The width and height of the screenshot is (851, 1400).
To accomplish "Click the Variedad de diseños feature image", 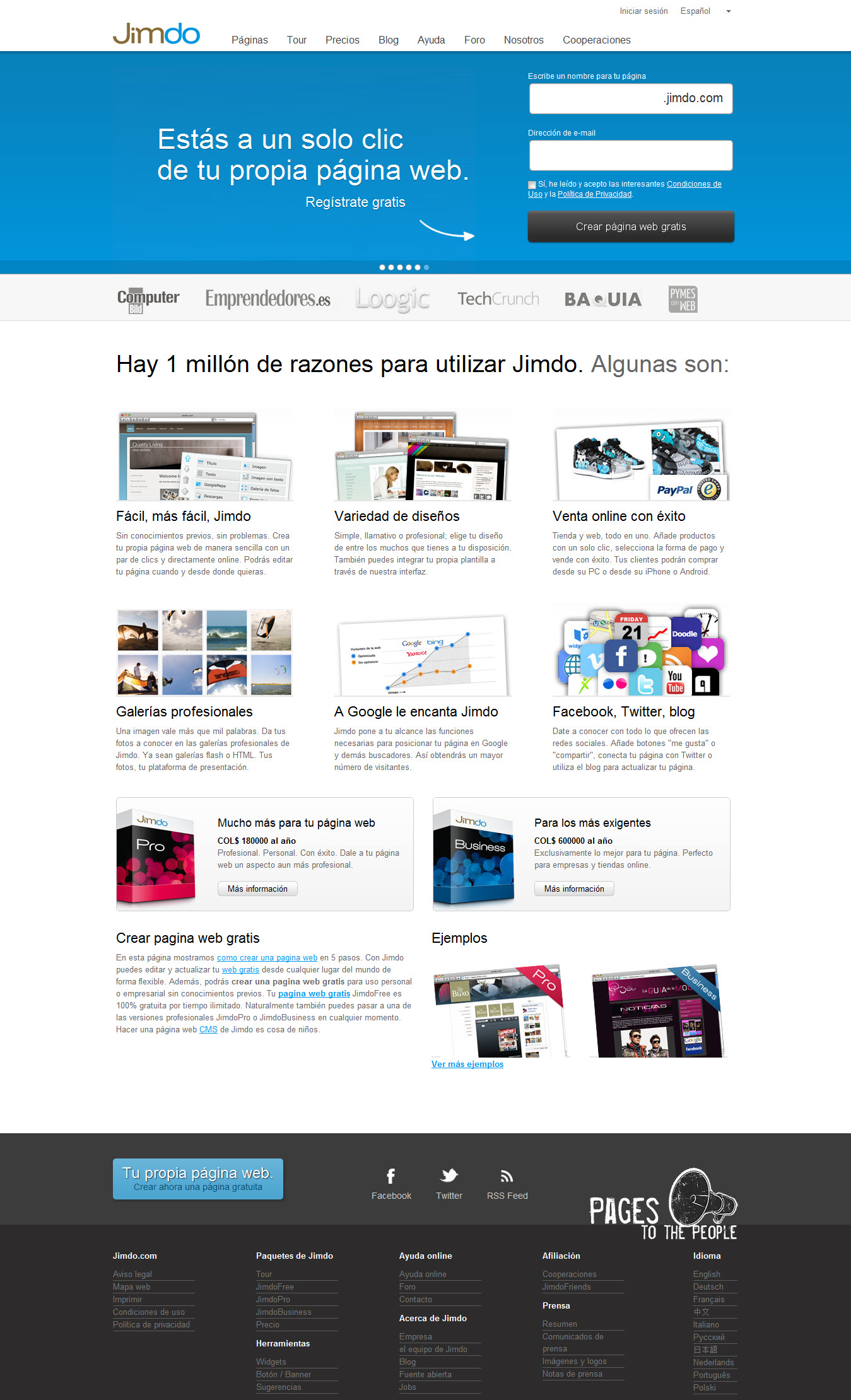I will click(x=422, y=455).
